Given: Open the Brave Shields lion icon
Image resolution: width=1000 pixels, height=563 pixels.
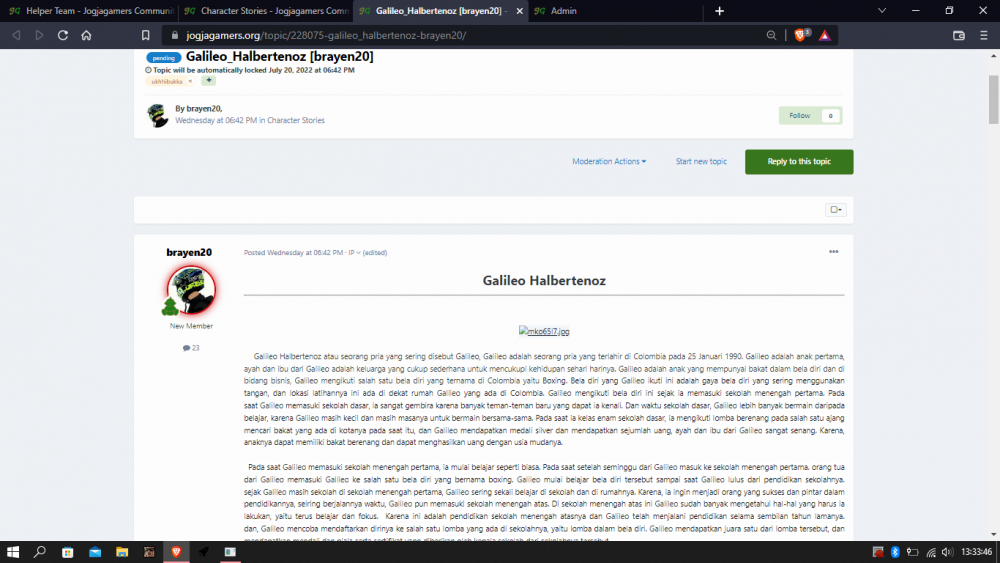Looking at the screenshot, I should click(x=800, y=35).
